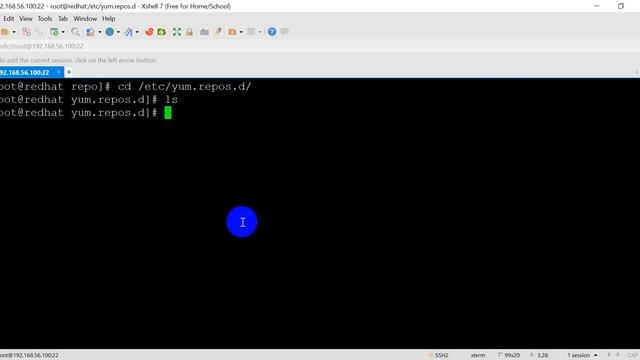Screen dimensions: 640x360
Task: Click the magnifier Find icon
Action: pos(75,32)
